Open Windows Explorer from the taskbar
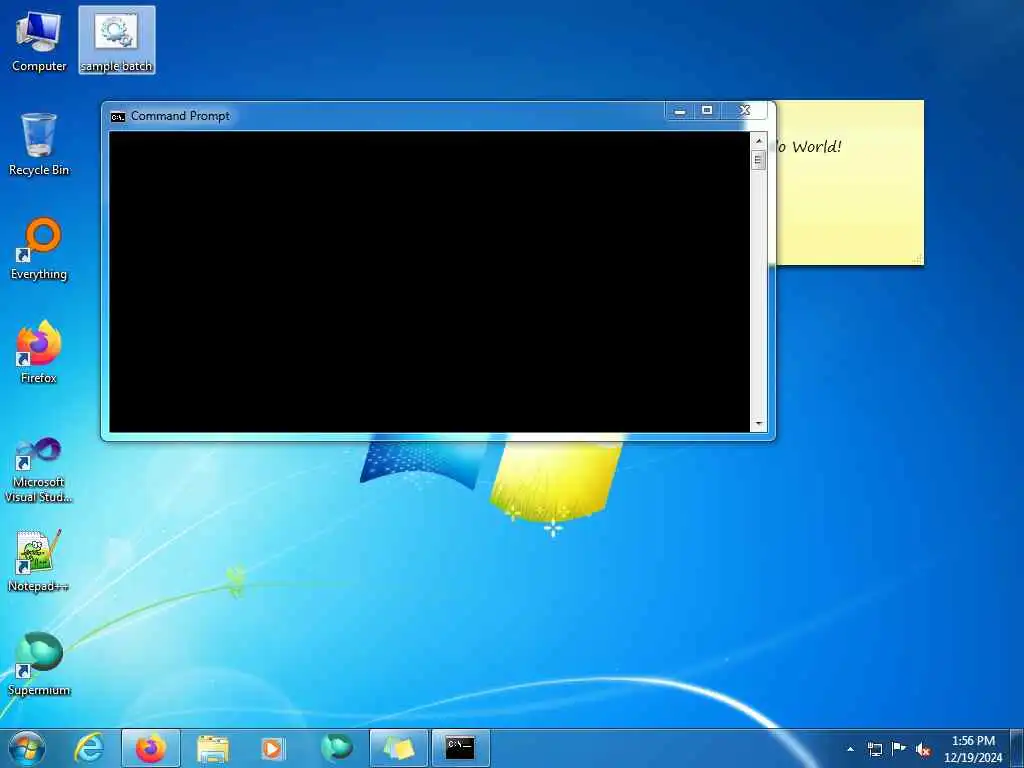The image size is (1024, 768). click(212, 748)
